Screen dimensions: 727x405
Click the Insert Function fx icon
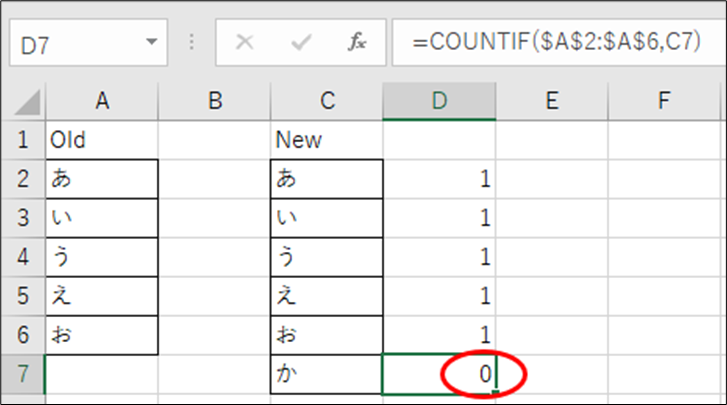click(x=357, y=43)
